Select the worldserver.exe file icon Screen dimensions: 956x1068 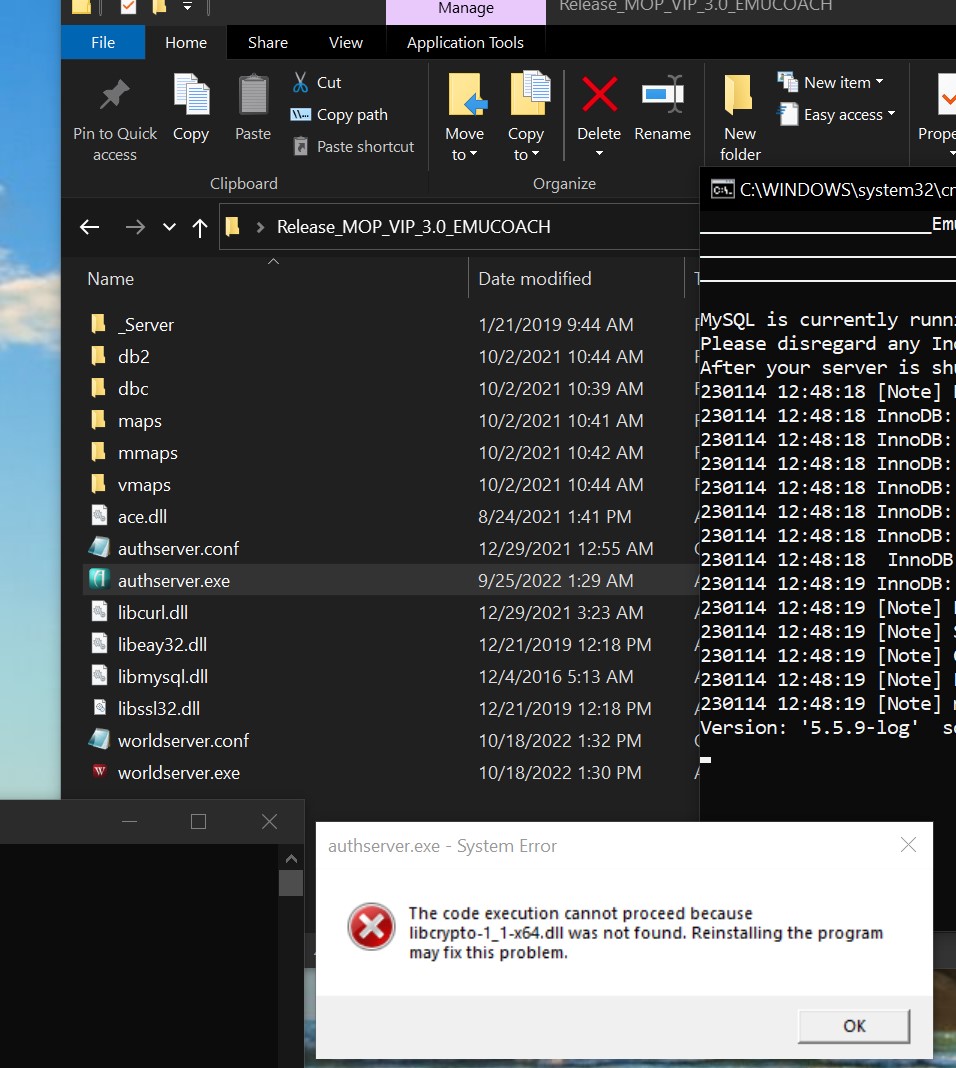click(99, 772)
